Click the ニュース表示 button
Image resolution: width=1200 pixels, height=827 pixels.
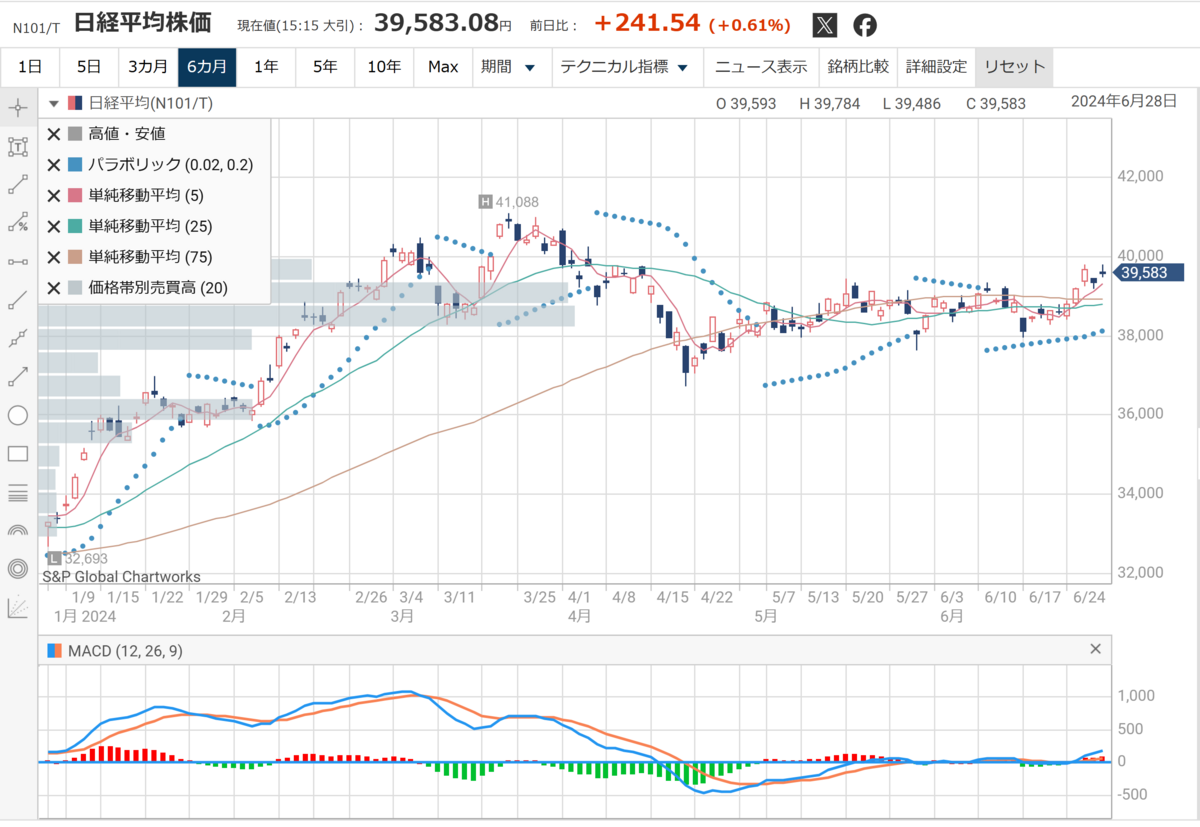click(x=760, y=67)
